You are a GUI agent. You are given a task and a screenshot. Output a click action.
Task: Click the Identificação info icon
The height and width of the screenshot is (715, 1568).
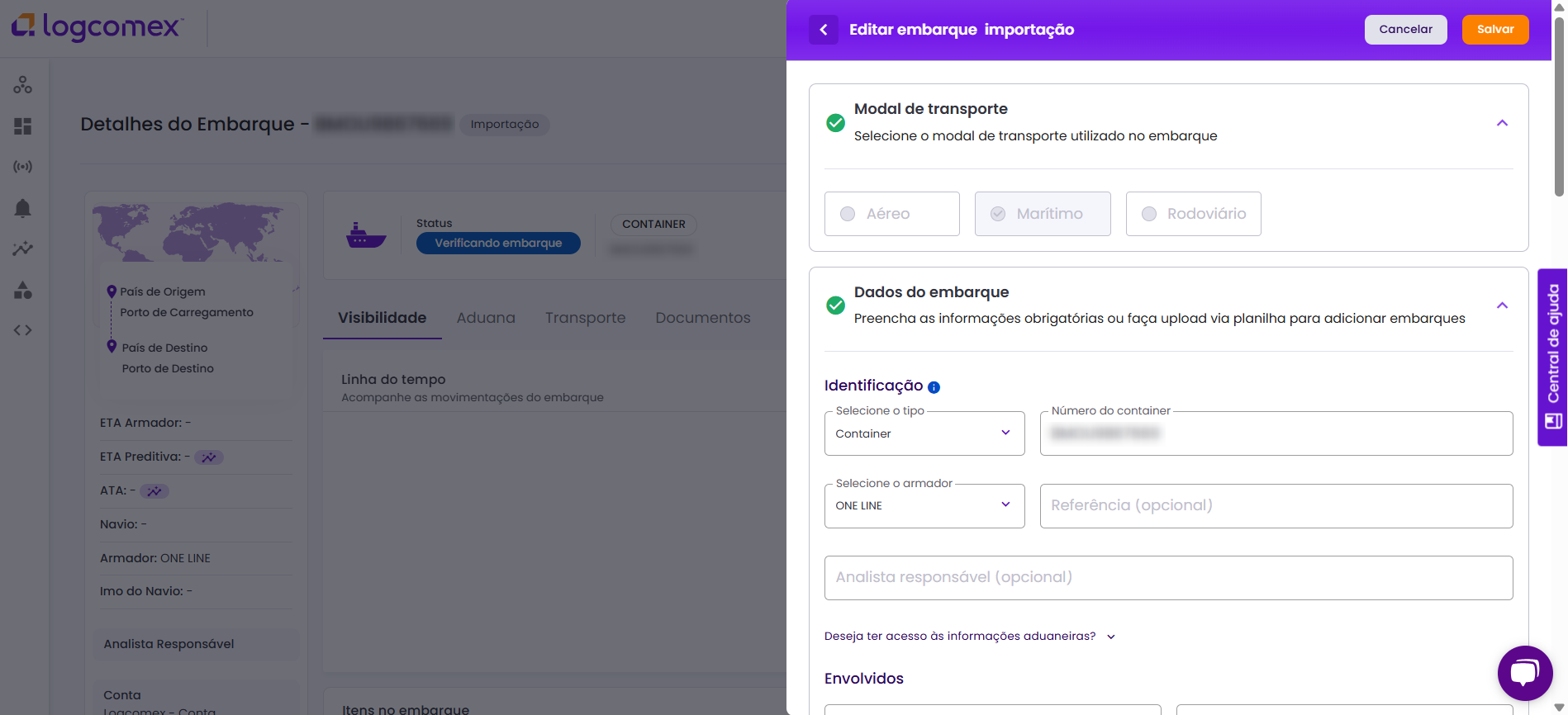point(934,387)
